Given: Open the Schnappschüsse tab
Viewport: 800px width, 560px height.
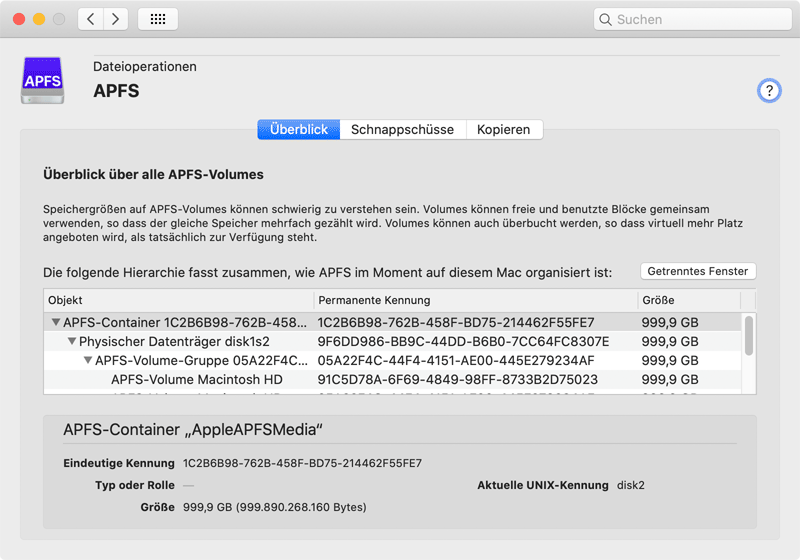Looking at the screenshot, I should (403, 130).
